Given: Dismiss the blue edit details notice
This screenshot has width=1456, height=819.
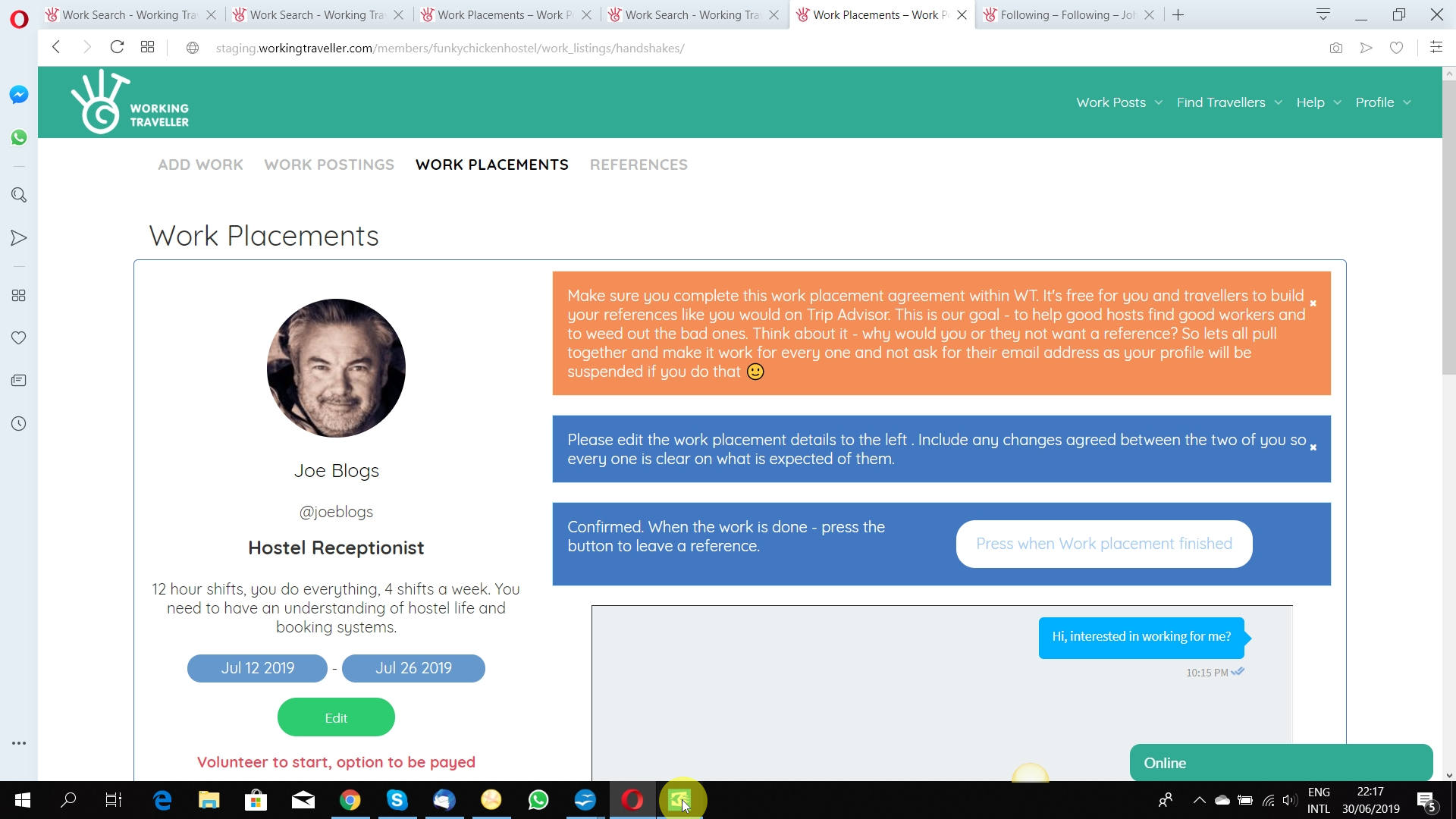Looking at the screenshot, I should click(1313, 447).
